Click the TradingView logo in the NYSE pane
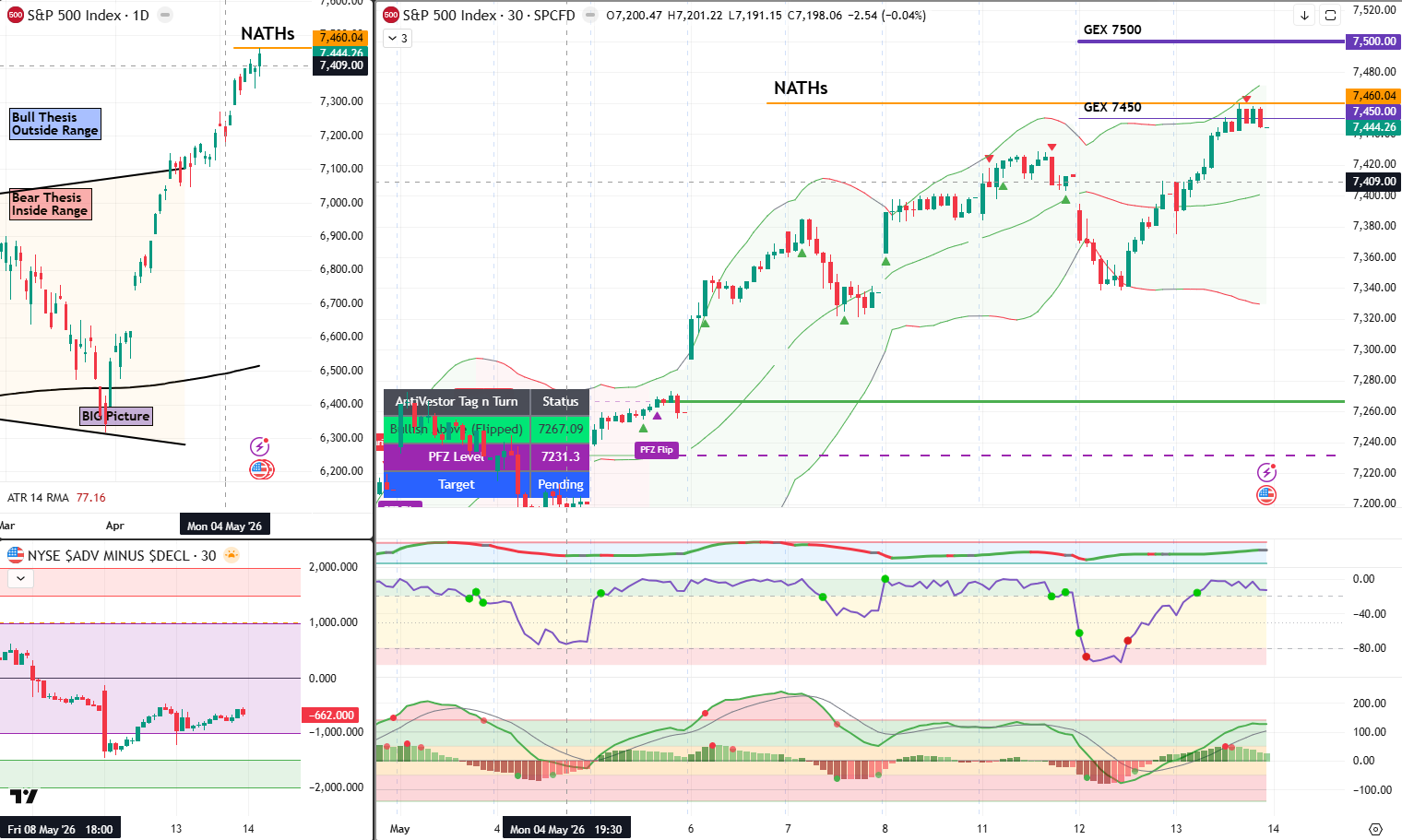This screenshot has height=840, width=1402. coord(24,797)
